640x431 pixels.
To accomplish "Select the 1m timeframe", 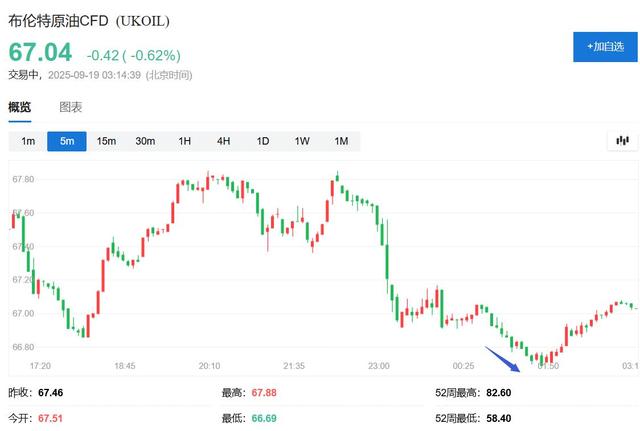I will point(28,141).
